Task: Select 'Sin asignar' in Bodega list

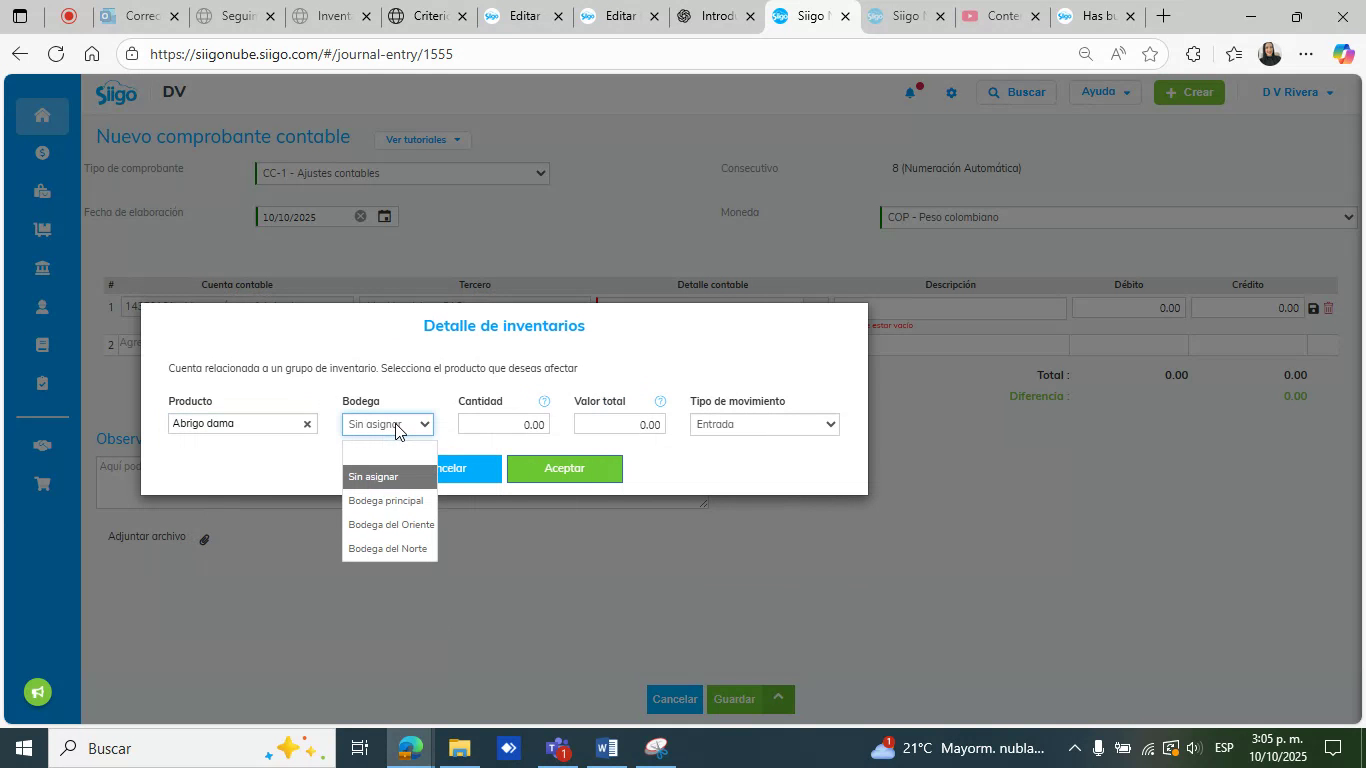Action: (x=389, y=477)
